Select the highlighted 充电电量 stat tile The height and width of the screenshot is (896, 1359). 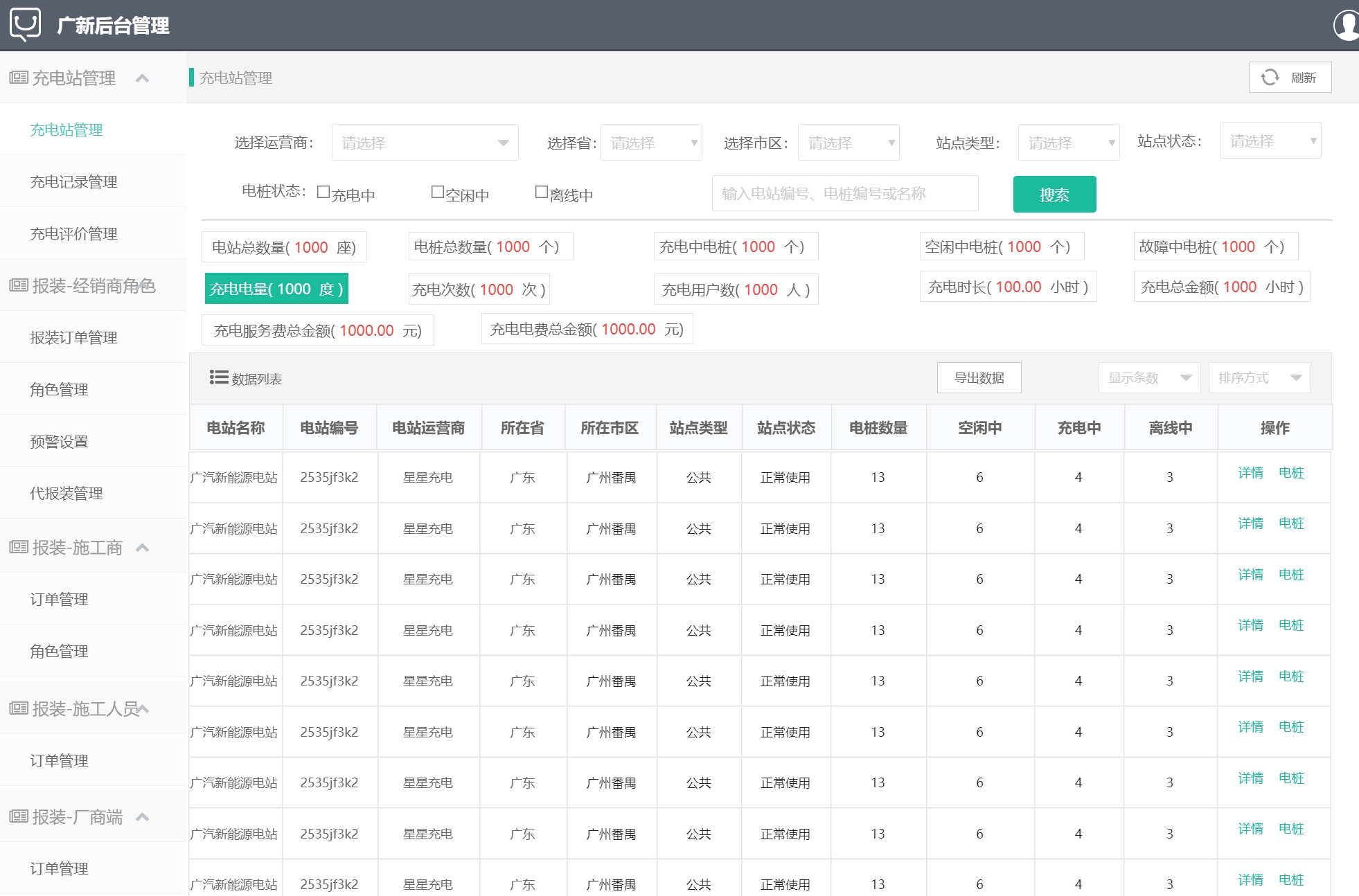(x=276, y=289)
